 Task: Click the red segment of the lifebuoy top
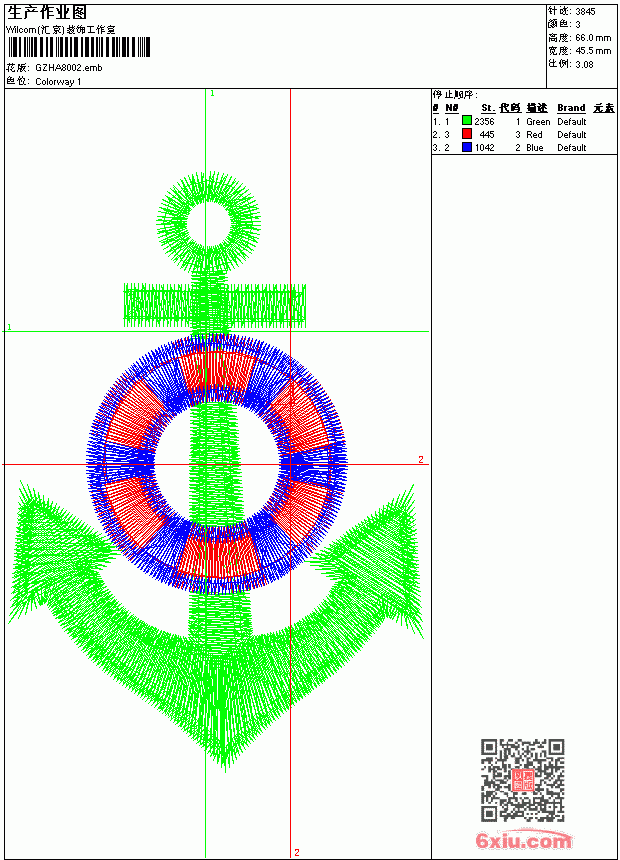point(217,371)
